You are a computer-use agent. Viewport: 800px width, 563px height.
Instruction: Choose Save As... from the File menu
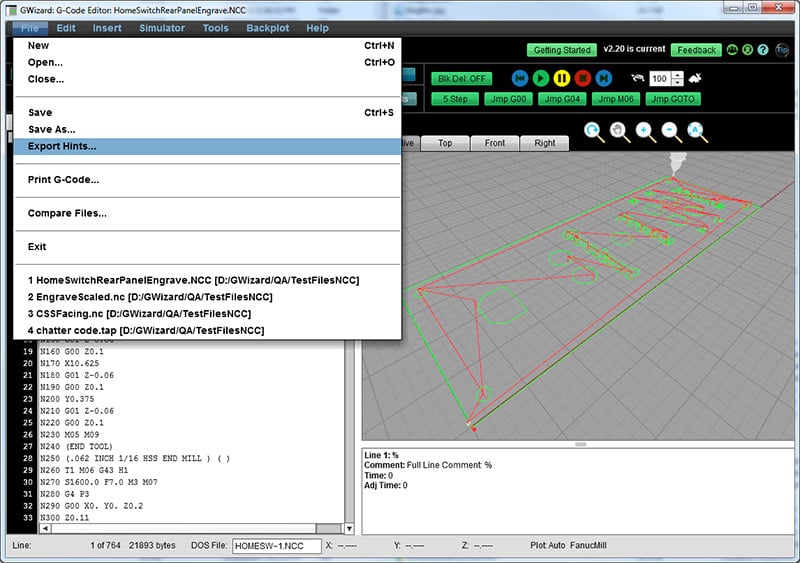(207, 129)
